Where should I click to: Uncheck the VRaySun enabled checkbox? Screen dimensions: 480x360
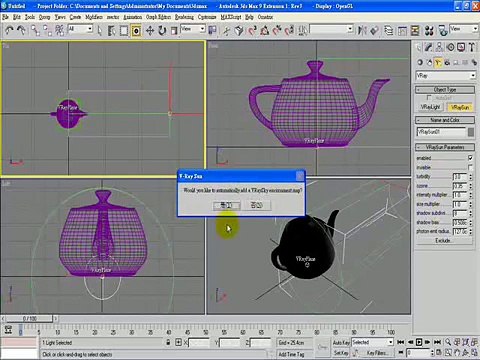(x=470, y=158)
